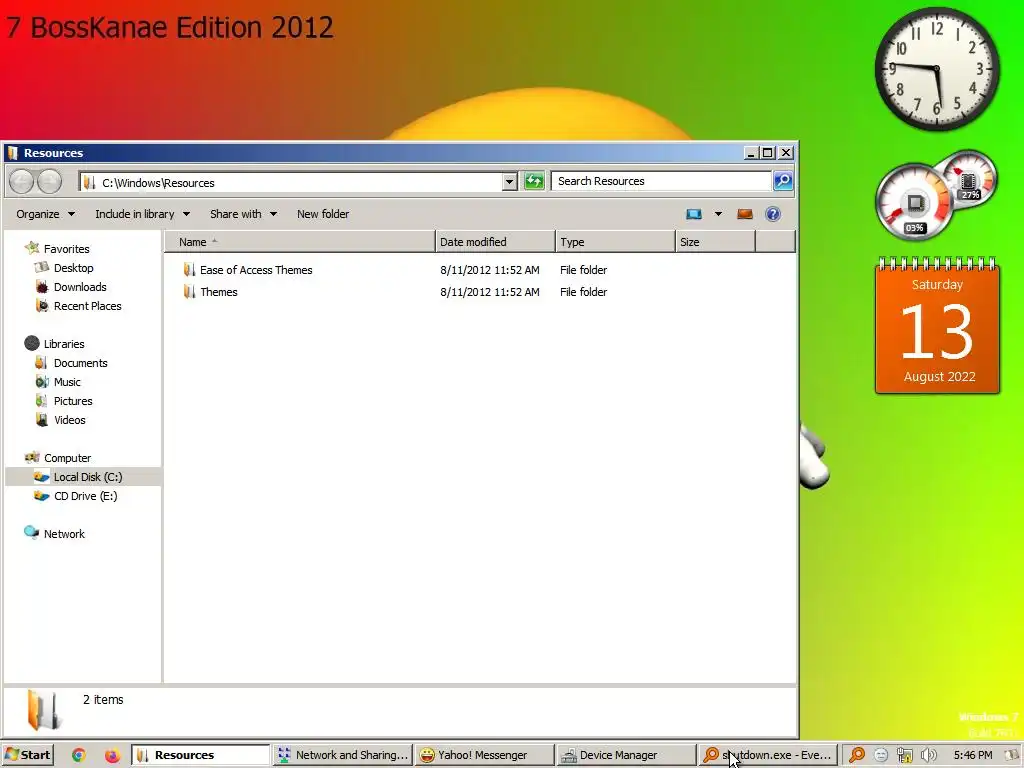Select Network in the navigation pane
1024x768 pixels.
[64, 534]
